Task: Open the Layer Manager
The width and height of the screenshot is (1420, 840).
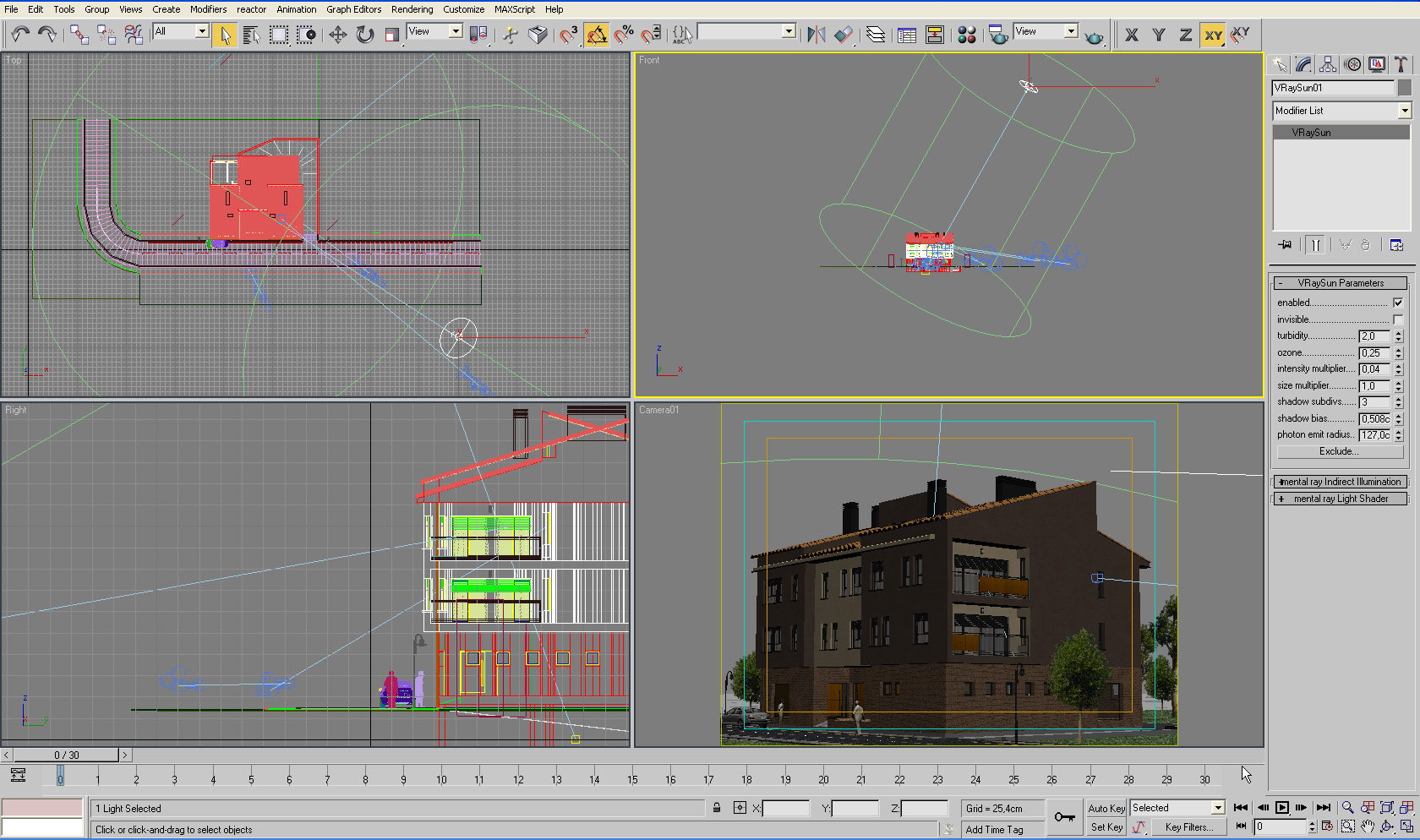Action: tap(876, 35)
